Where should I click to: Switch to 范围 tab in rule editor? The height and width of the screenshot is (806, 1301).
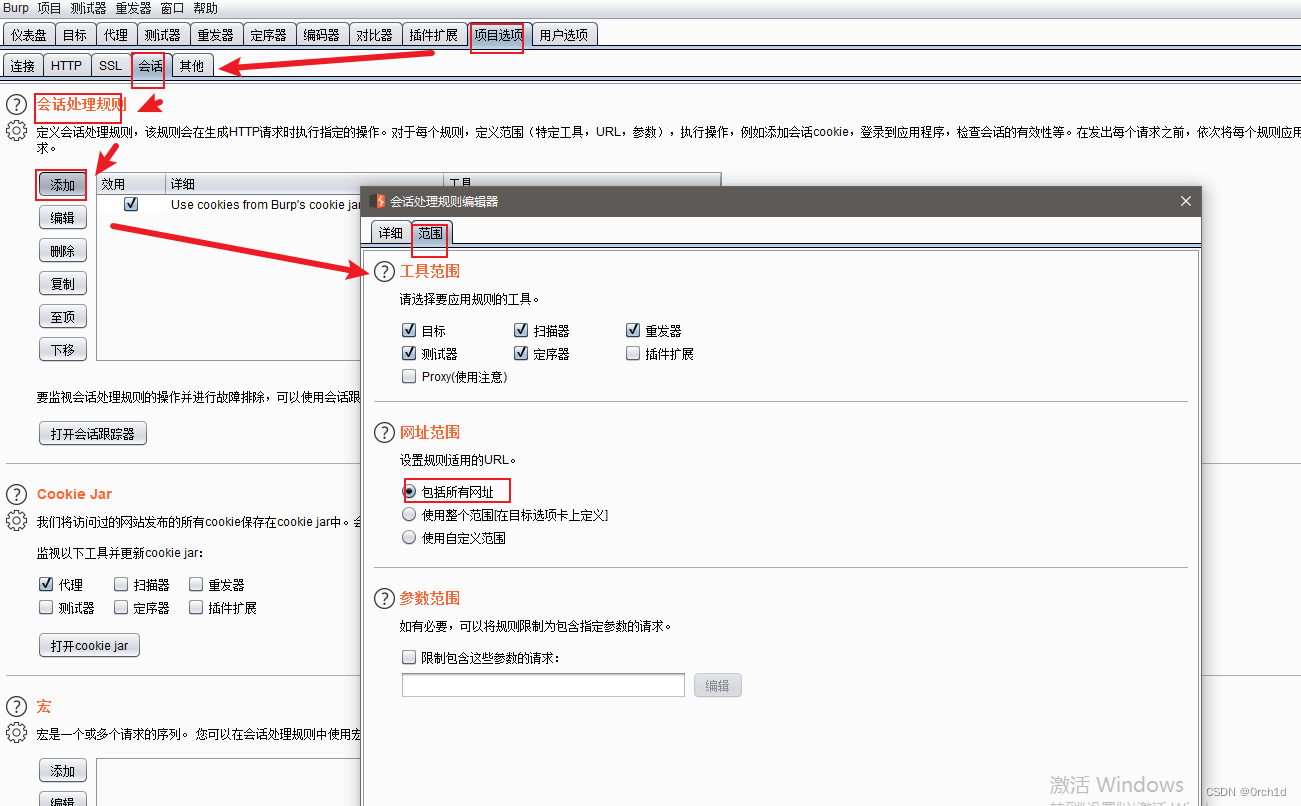click(x=430, y=233)
